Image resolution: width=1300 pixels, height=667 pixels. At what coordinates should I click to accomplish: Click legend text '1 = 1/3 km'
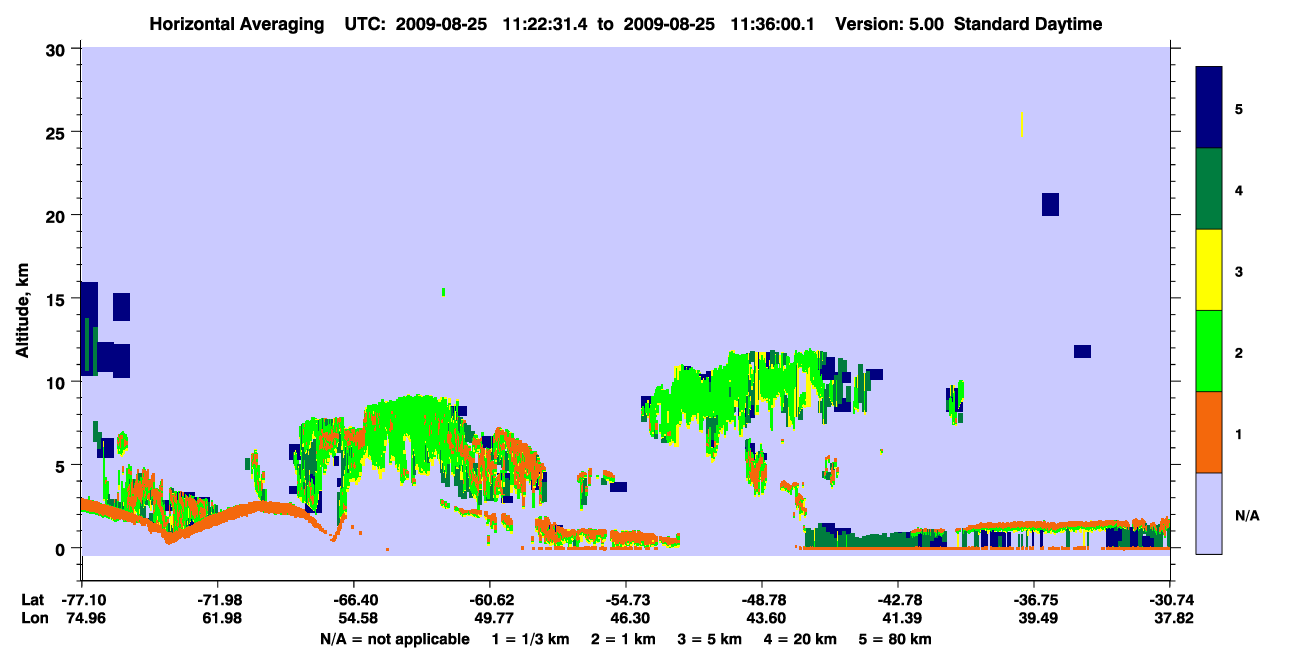(529, 639)
